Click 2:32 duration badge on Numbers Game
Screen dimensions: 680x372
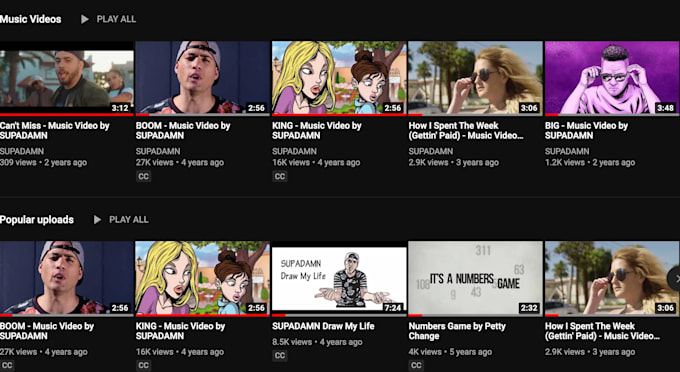point(529,308)
